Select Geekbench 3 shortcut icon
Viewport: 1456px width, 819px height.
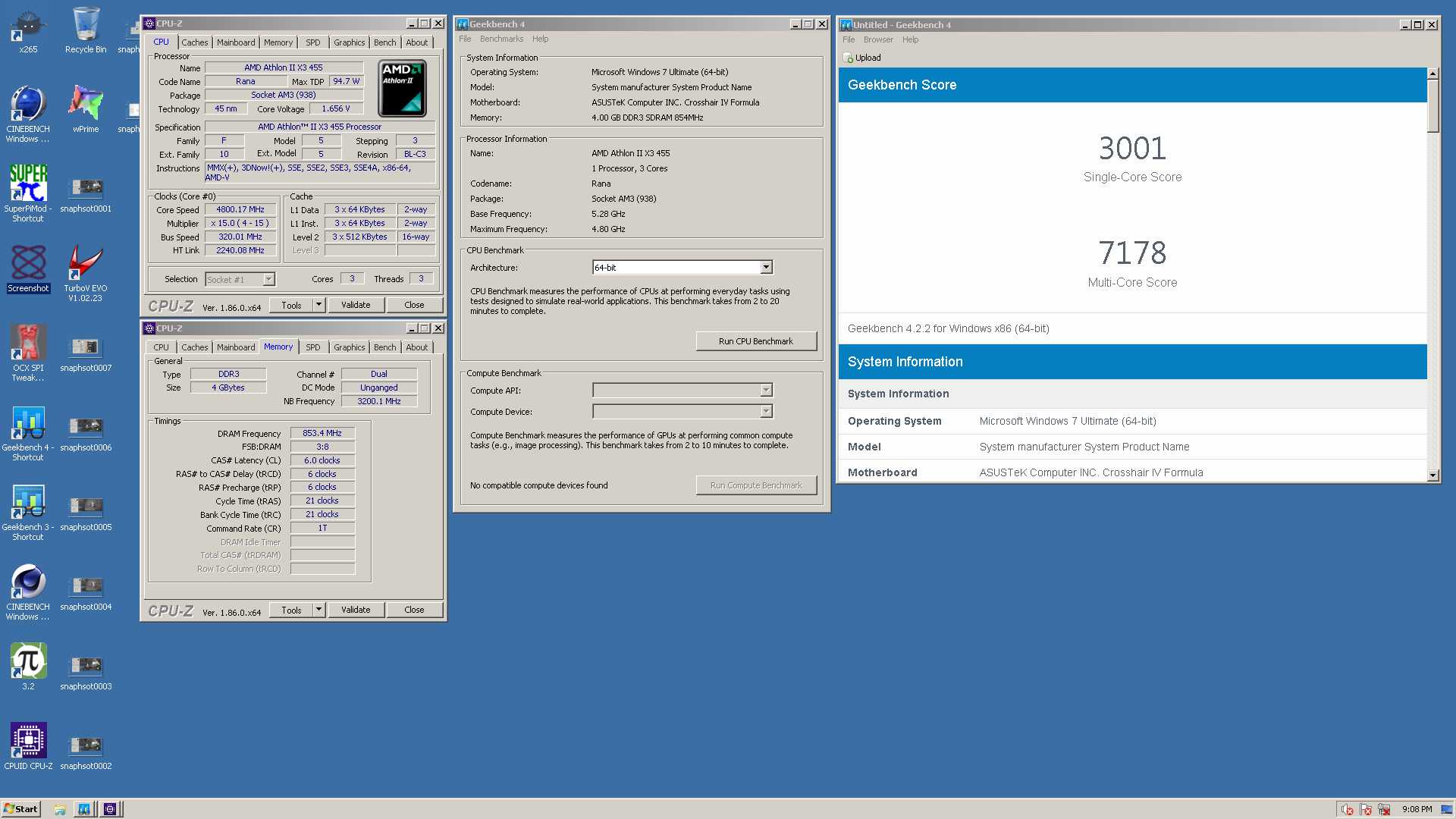28,512
